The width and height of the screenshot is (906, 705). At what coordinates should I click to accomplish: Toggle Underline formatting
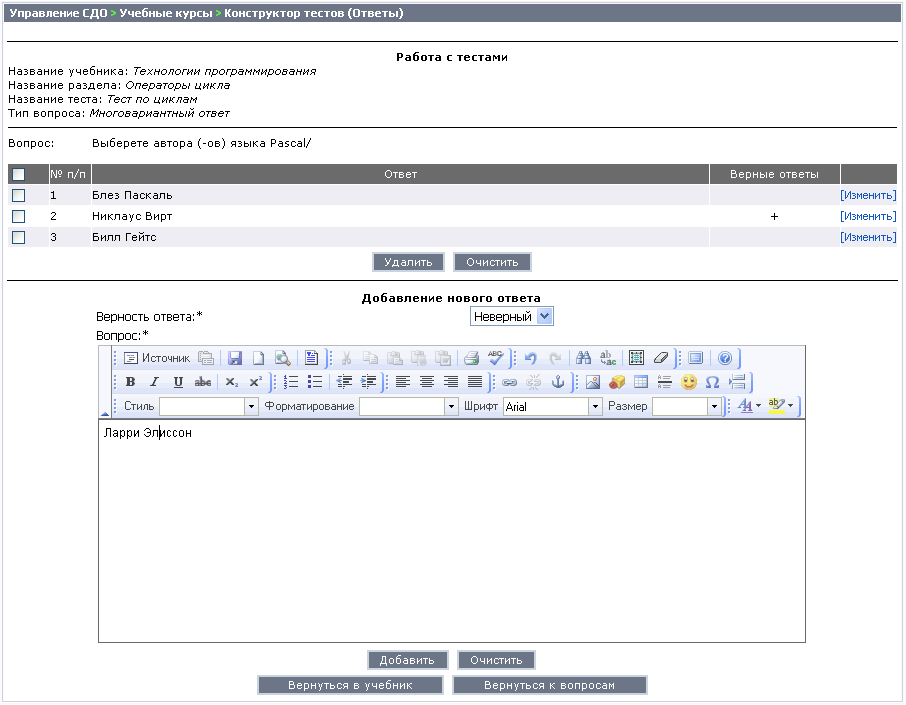pyautogui.click(x=178, y=382)
